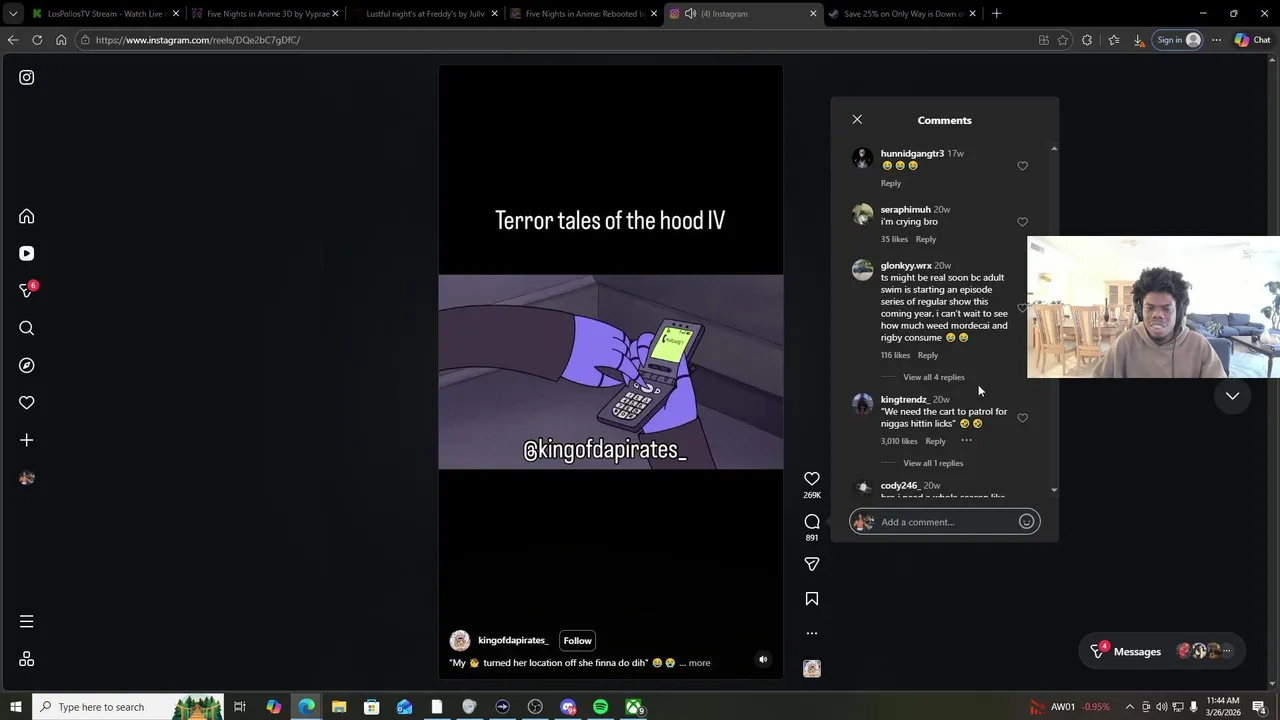Reply to hunnidgangtr3's comment

tap(891, 184)
